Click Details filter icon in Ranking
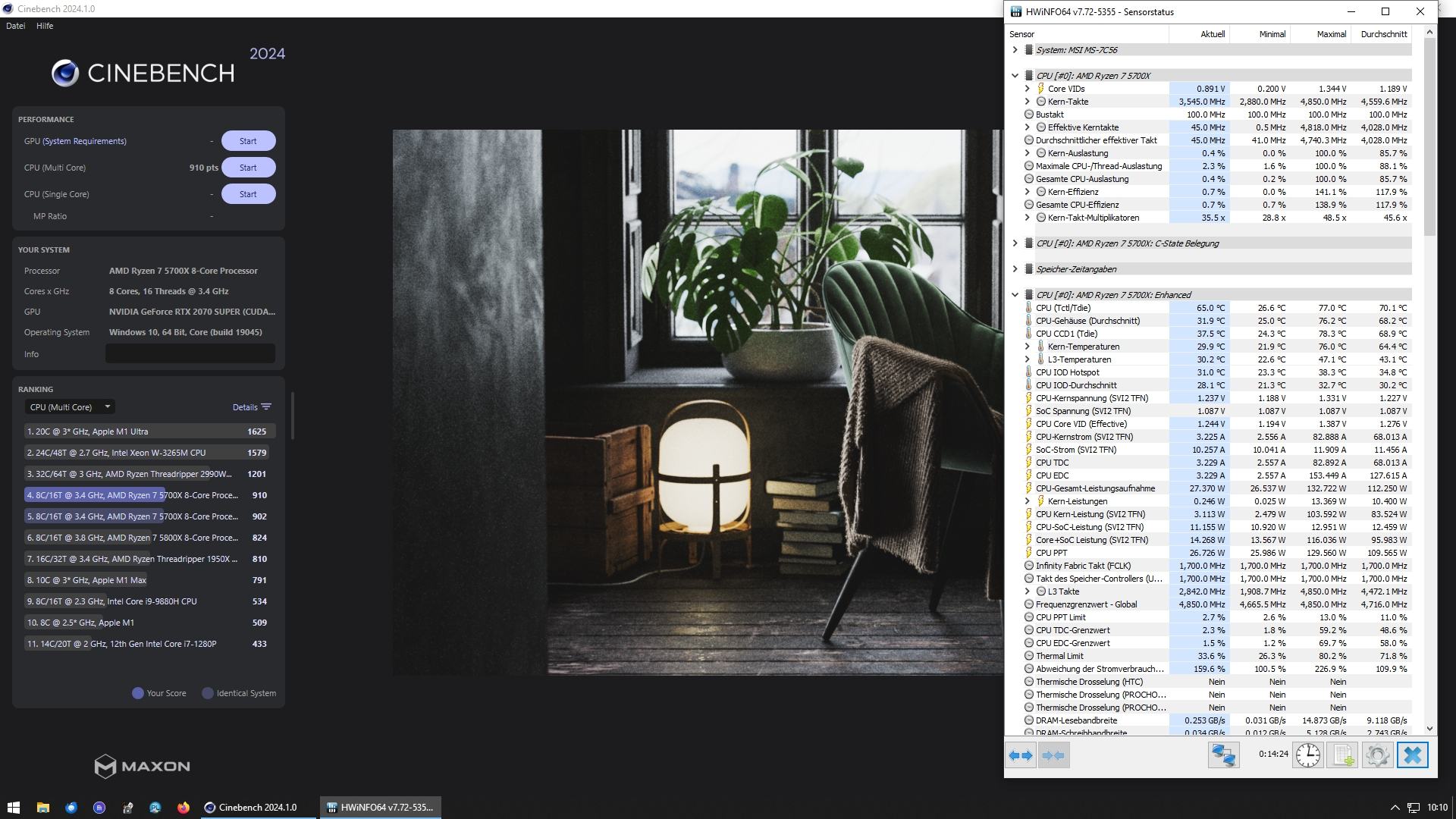The width and height of the screenshot is (1456, 819). click(266, 407)
